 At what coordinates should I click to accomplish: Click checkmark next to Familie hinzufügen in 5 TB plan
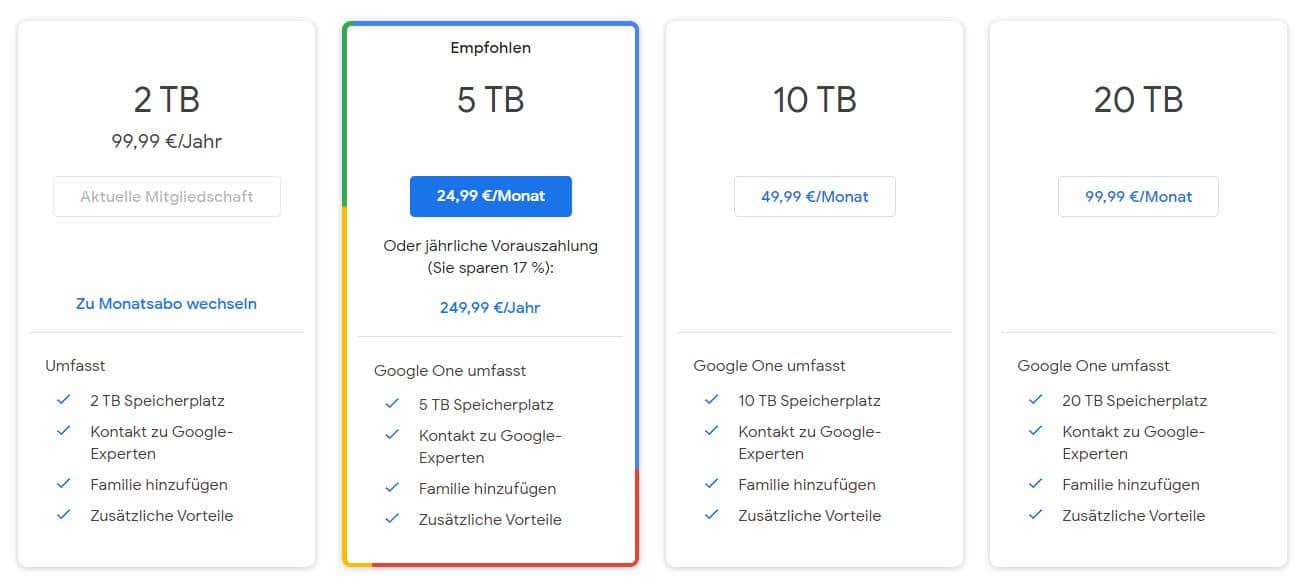[x=393, y=488]
